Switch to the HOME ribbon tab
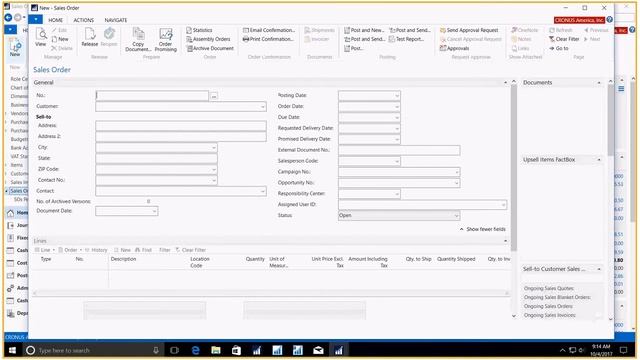640x360 pixels. point(56,20)
